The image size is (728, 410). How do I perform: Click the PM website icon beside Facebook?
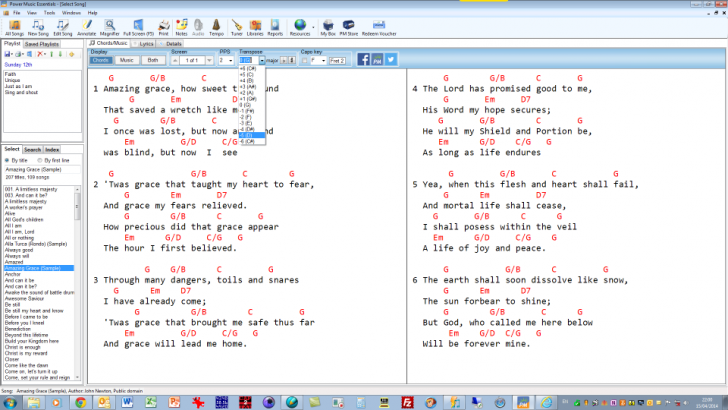(377, 59)
